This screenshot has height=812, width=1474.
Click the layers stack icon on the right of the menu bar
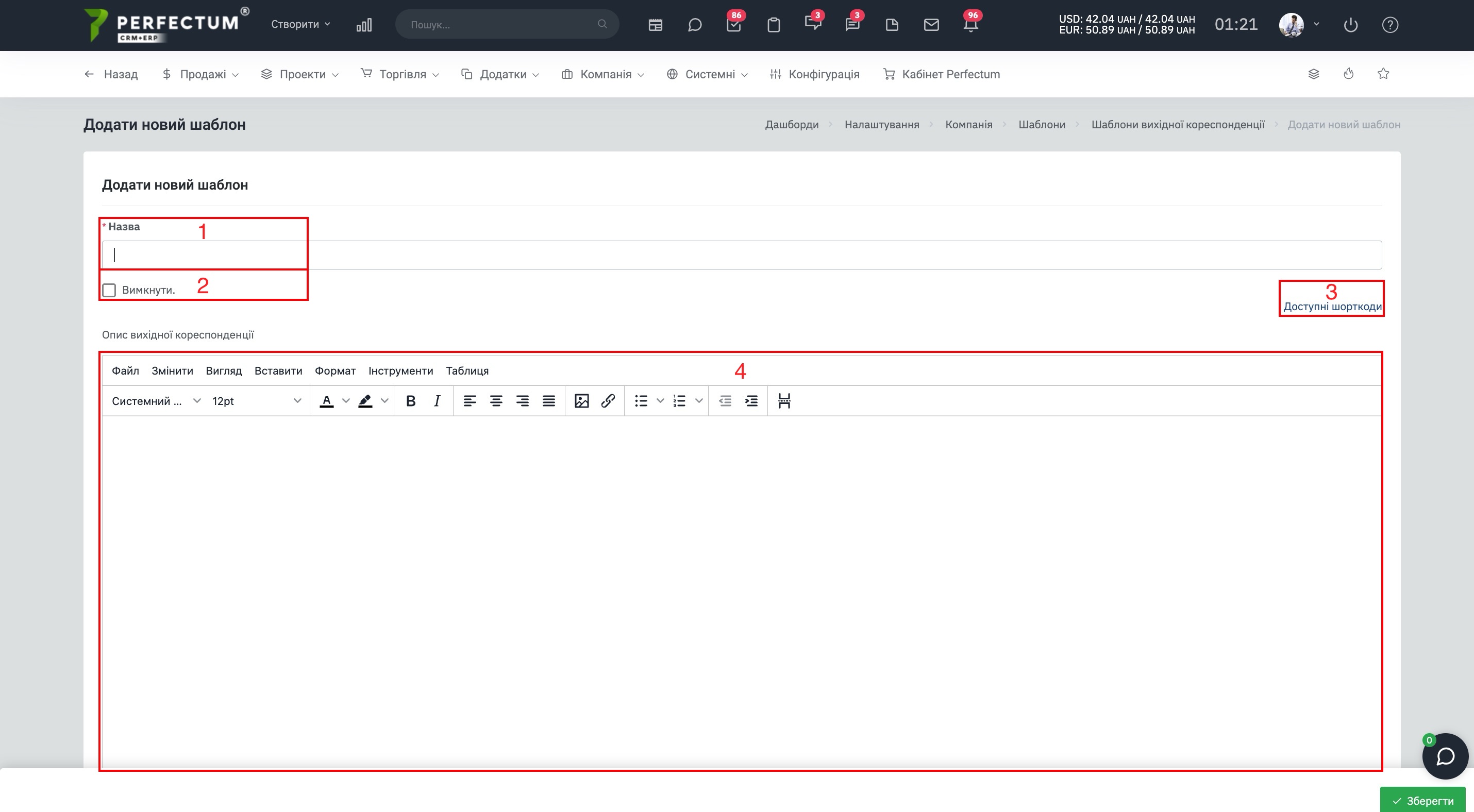(1314, 74)
